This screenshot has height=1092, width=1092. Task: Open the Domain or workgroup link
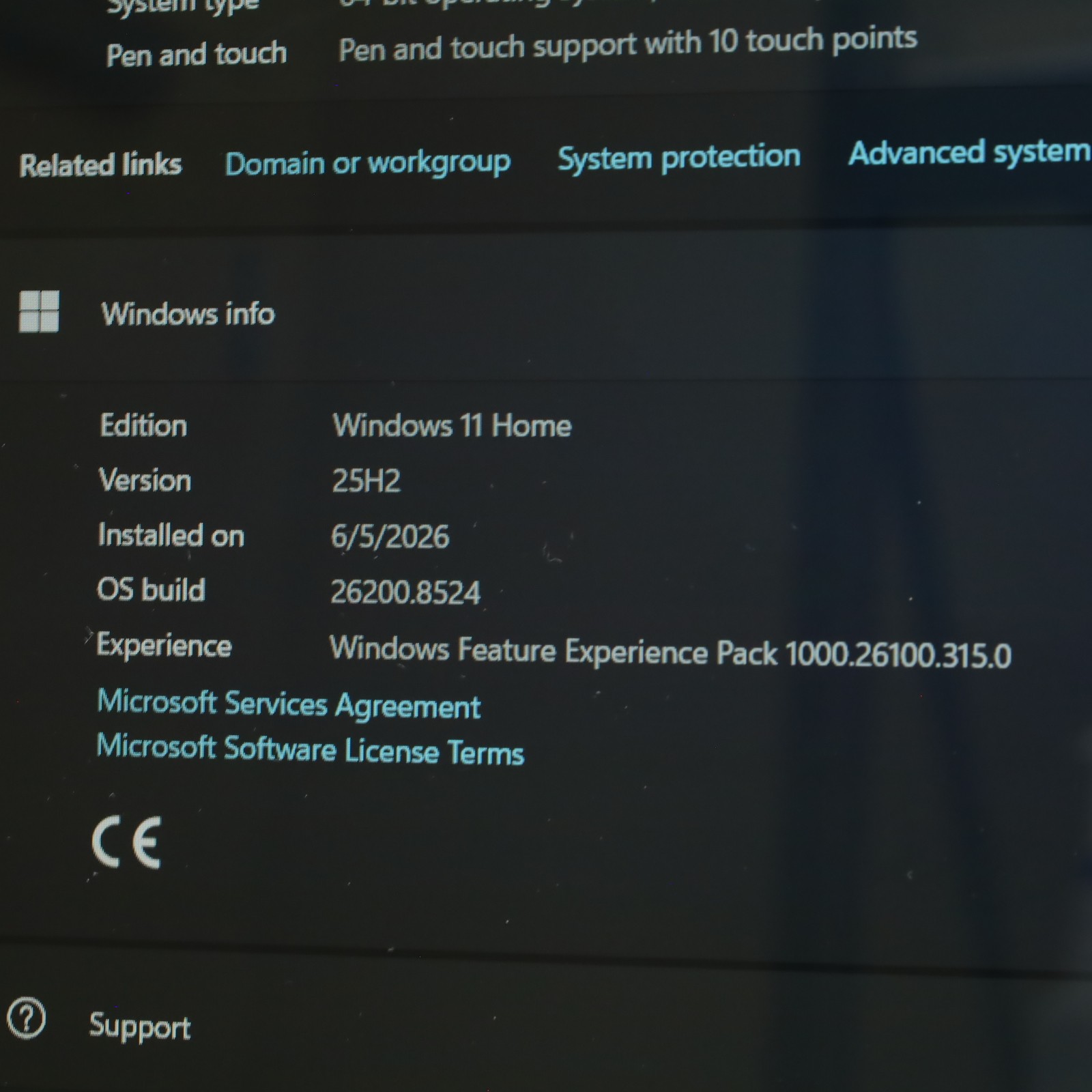368,163
